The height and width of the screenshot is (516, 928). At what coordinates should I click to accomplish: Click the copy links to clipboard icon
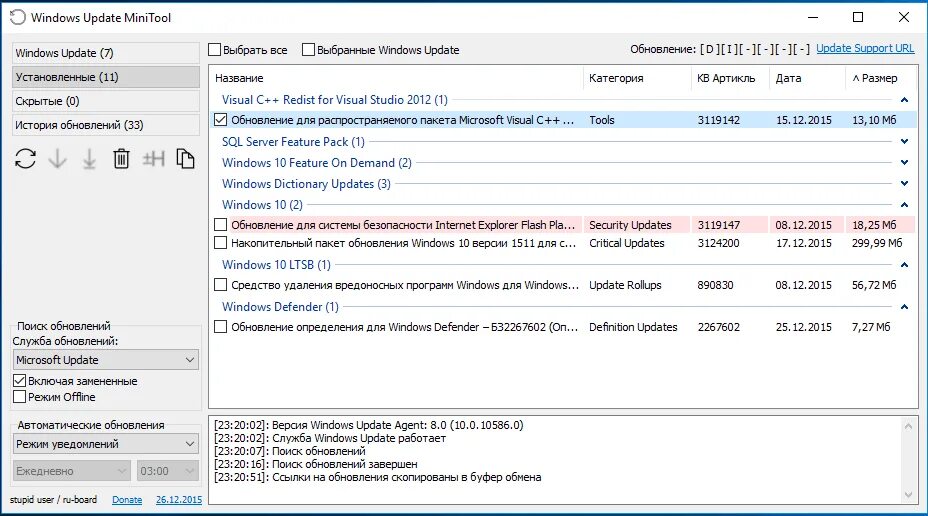(185, 159)
